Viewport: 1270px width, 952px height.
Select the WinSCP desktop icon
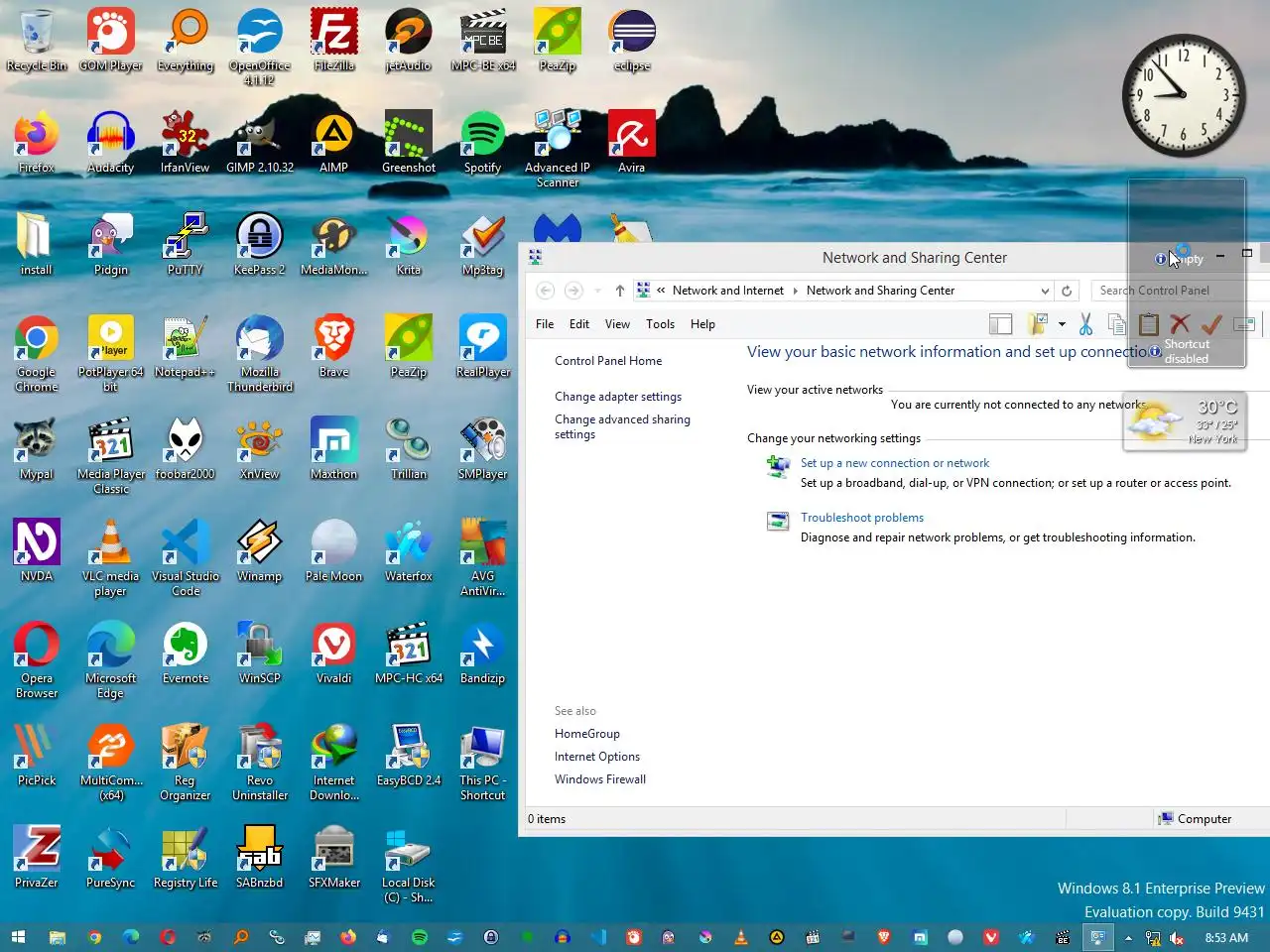coord(260,653)
